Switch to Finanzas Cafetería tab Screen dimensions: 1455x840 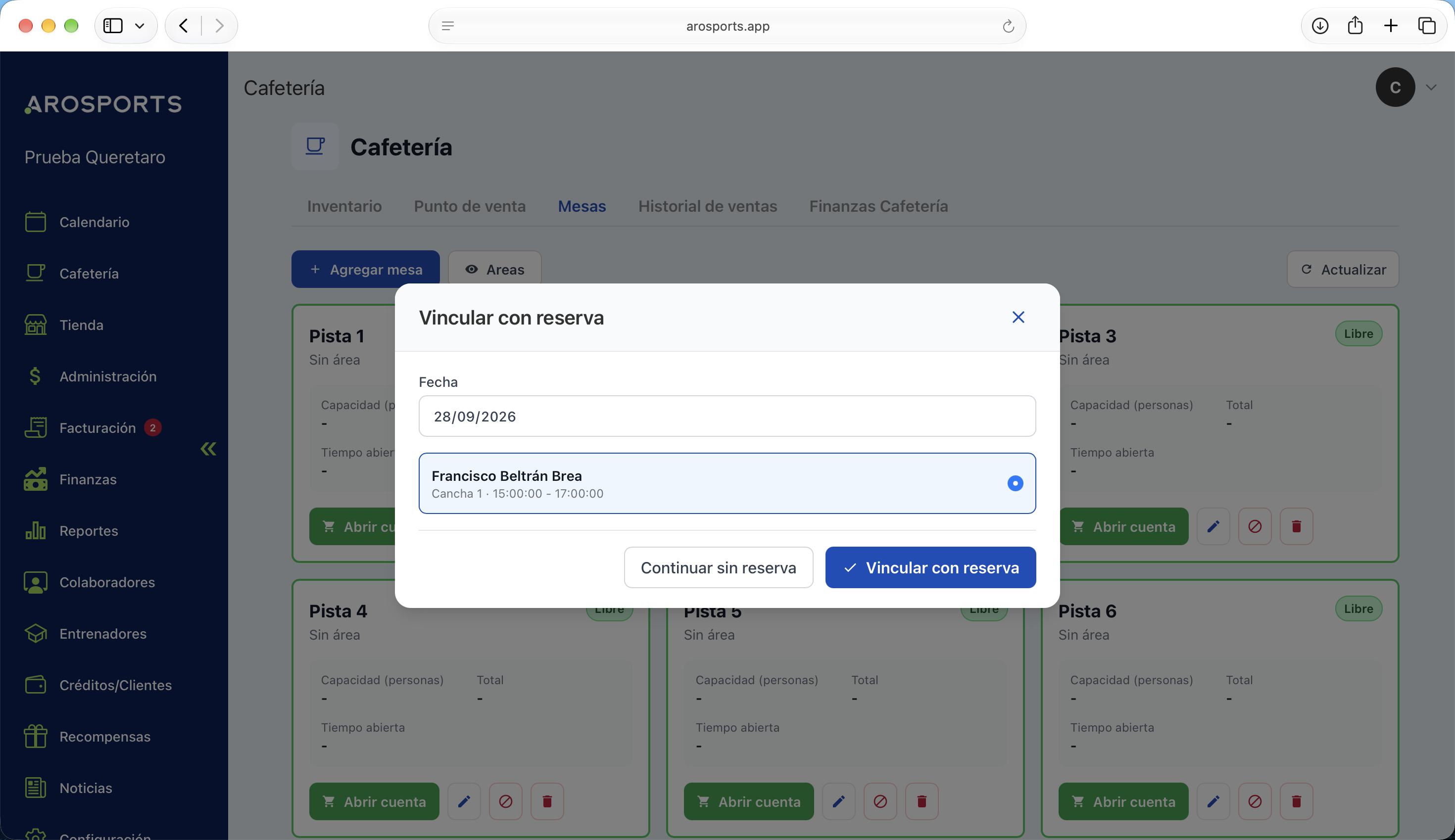click(878, 206)
